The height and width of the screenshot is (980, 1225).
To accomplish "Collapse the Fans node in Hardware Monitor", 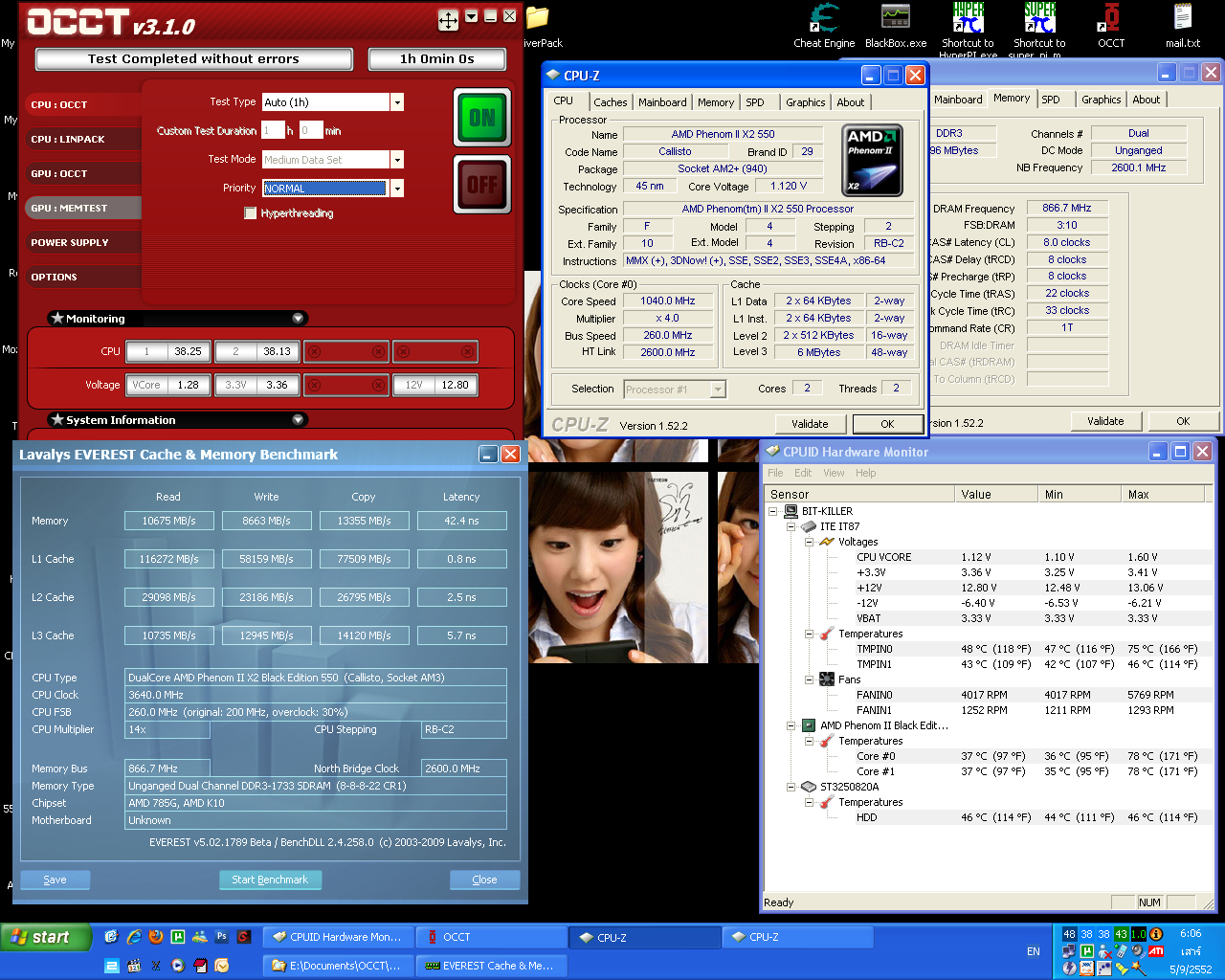I will pos(810,679).
